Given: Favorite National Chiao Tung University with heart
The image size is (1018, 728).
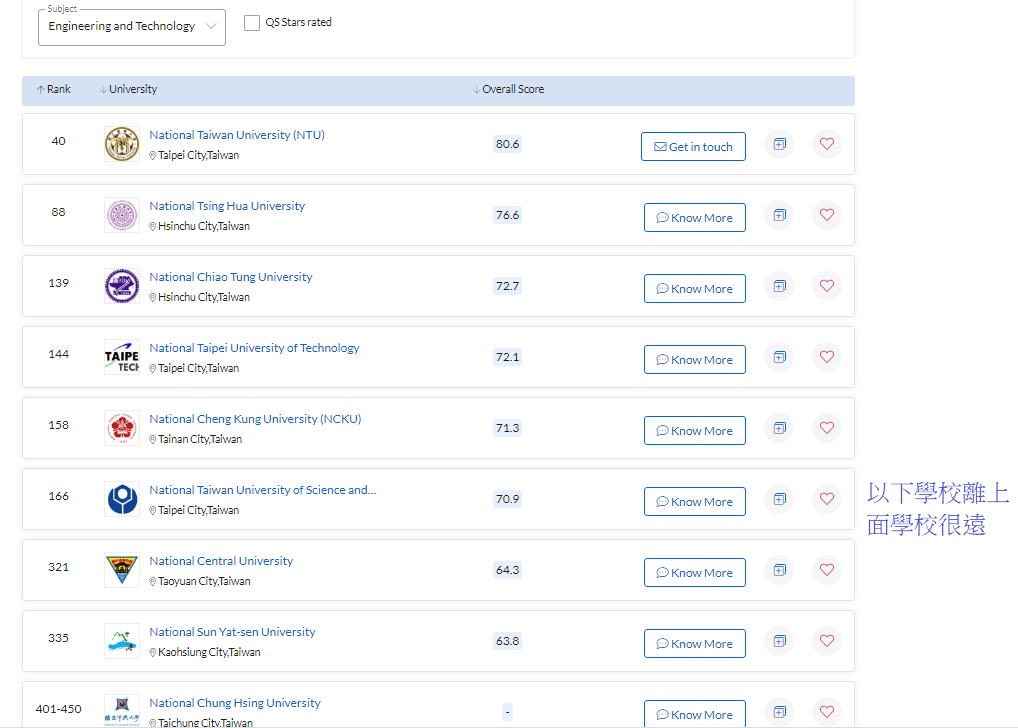Looking at the screenshot, I should coord(826,286).
